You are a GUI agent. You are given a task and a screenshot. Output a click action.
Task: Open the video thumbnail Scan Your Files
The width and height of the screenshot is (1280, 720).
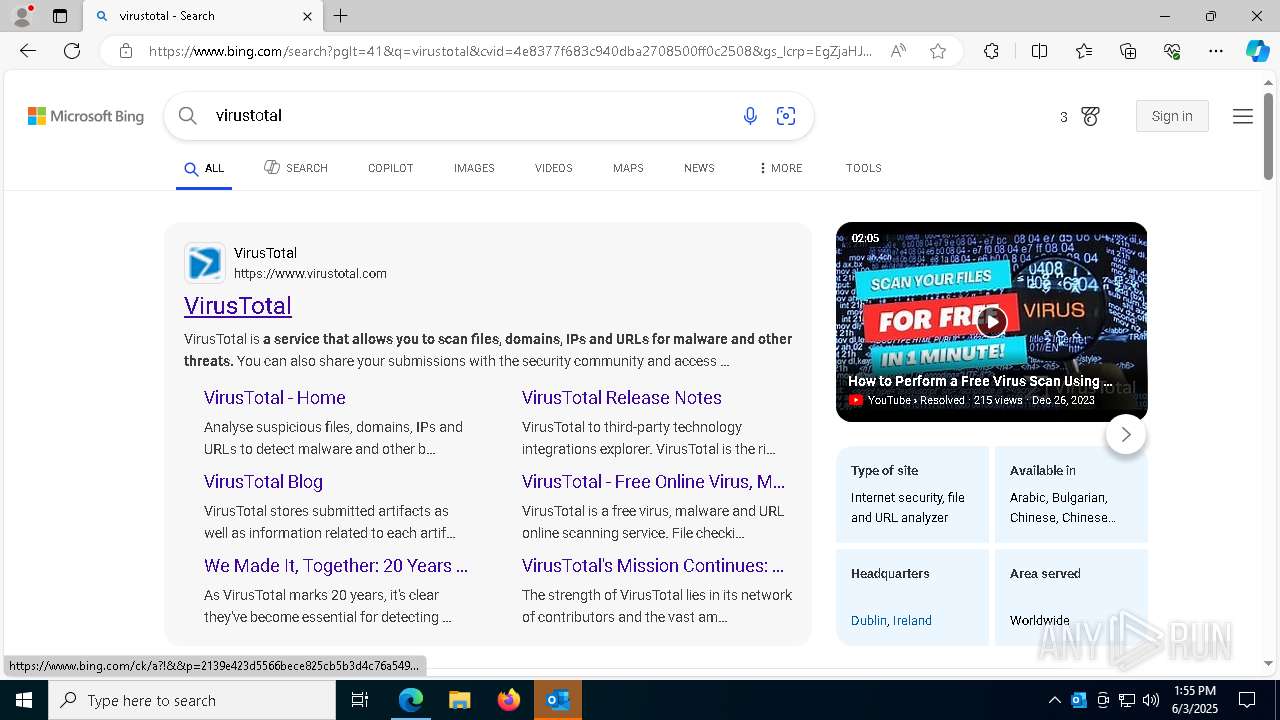[x=991, y=322]
